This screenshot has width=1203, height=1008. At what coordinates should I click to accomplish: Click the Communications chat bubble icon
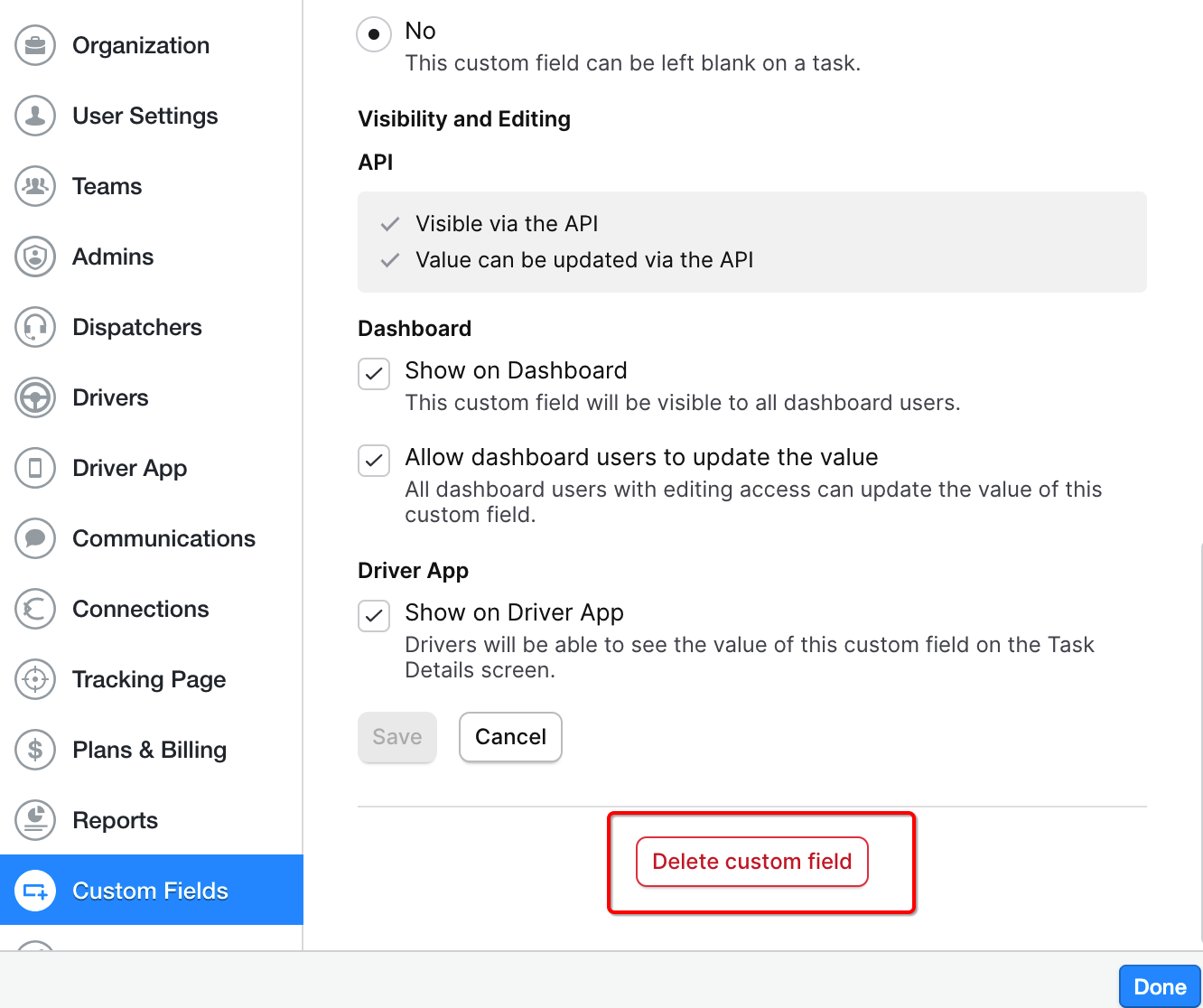35,538
